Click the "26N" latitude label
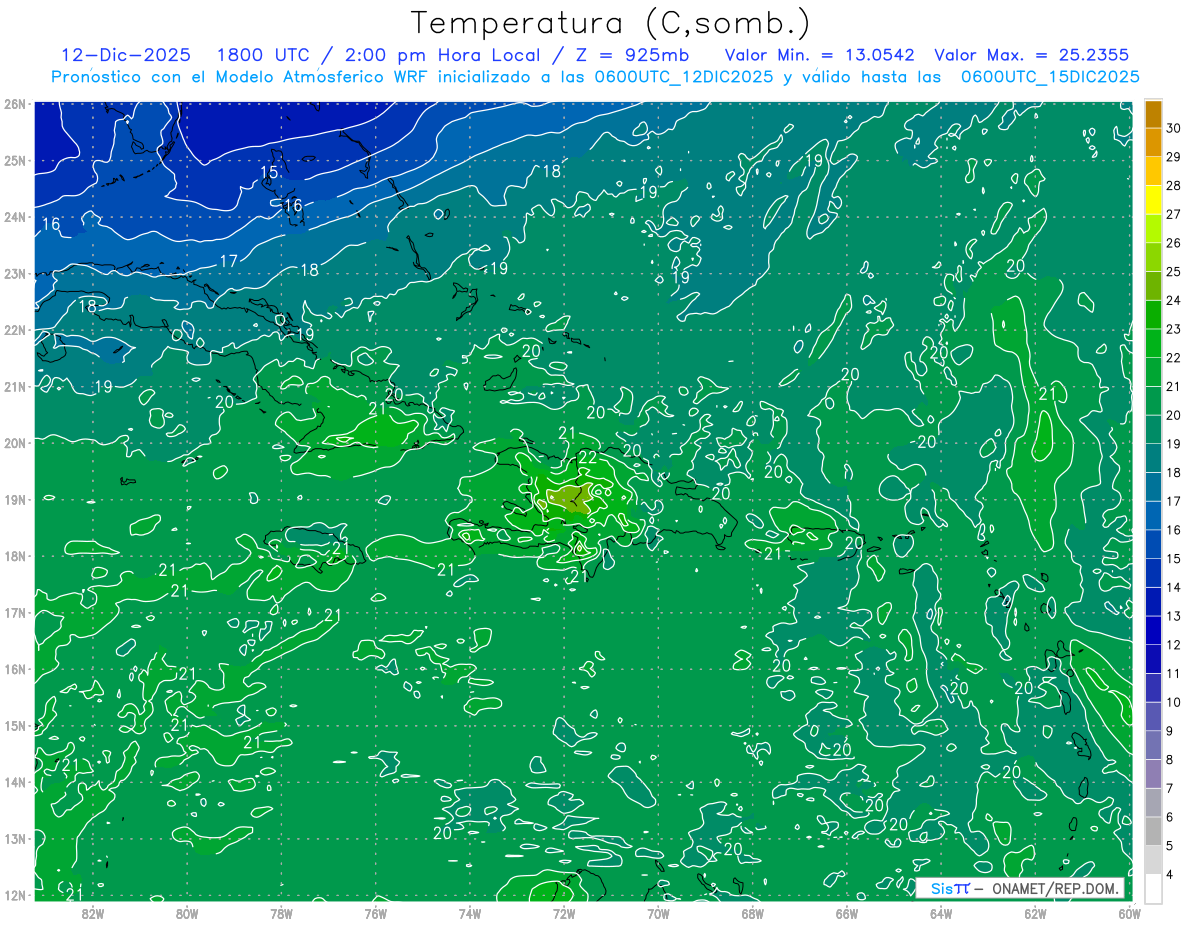 click(15, 104)
